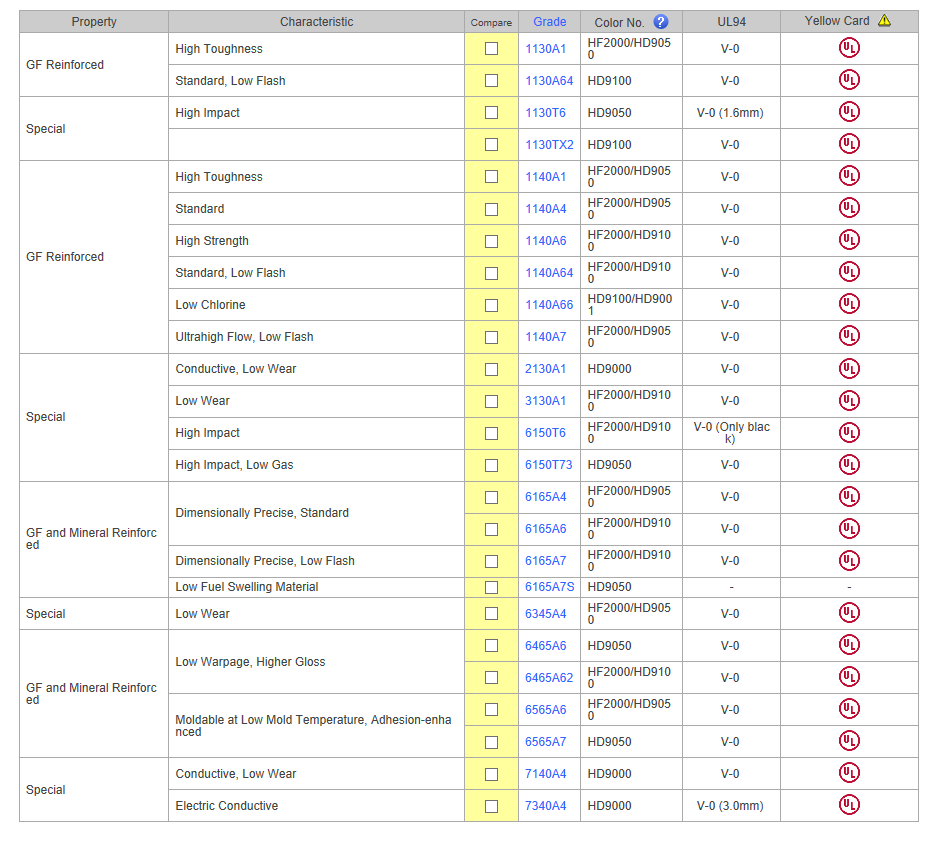The height and width of the screenshot is (850, 951).
Task: Follow the 1140A6 grade link
Action: pyautogui.click(x=546, y=241)
